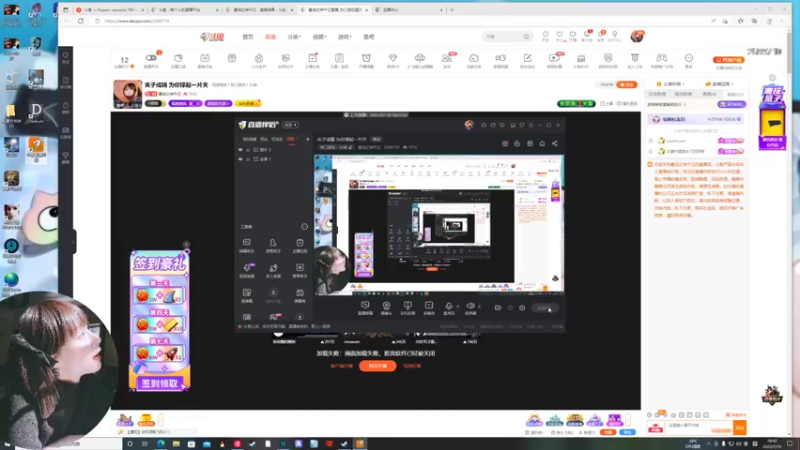Toggle eye visibility of second source layer
800x450 pixels.
click(x=240, y=159)
